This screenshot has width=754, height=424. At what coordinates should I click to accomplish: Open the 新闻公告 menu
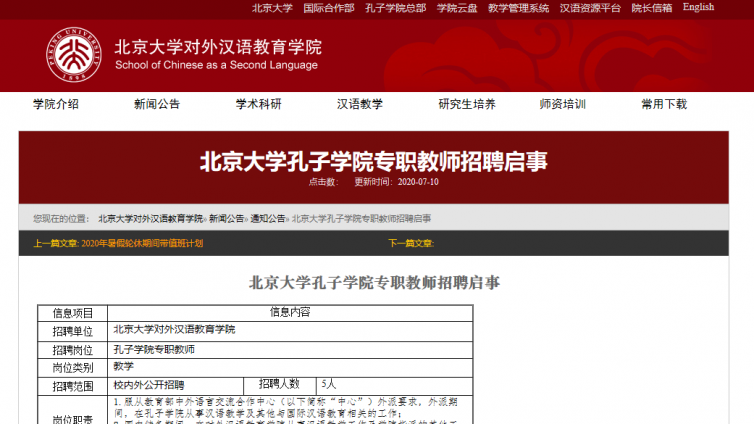(157, 104)
